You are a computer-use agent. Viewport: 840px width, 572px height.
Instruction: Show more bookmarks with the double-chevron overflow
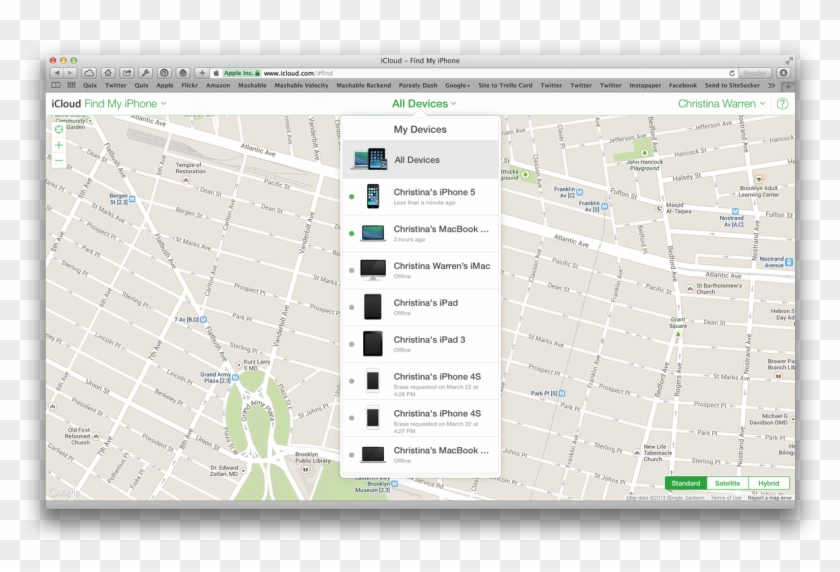[x=771, y=85]
